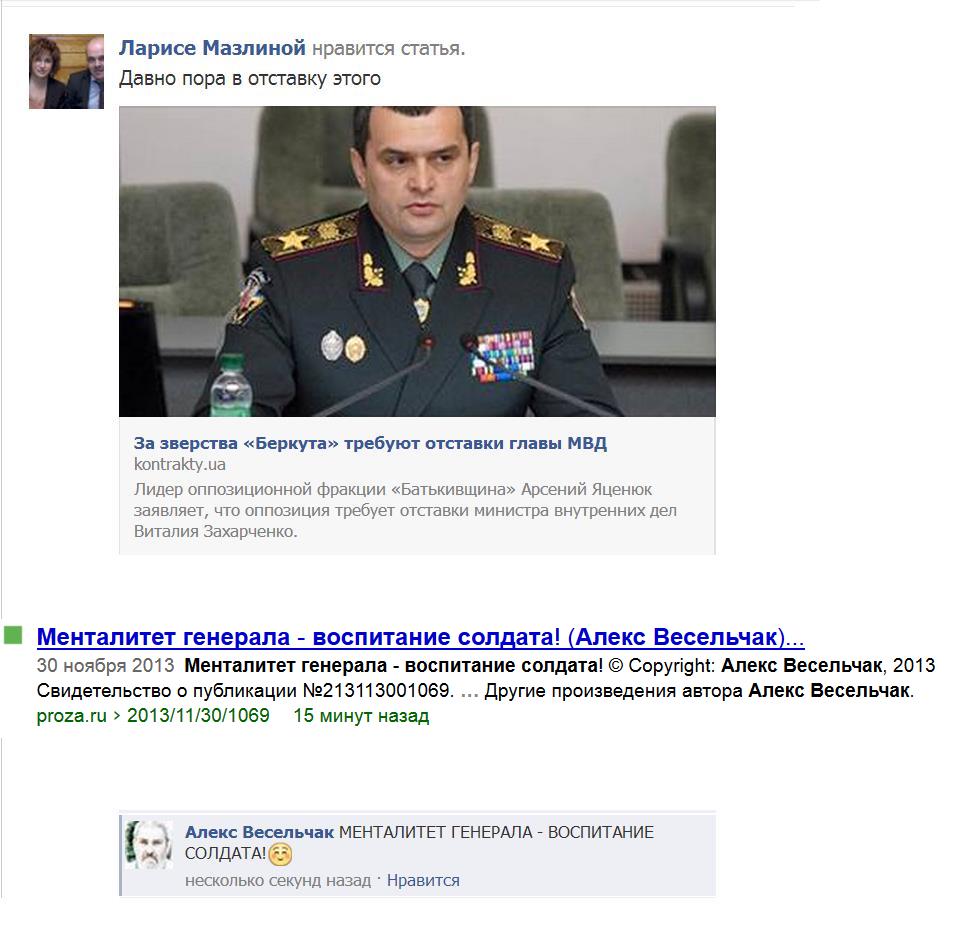Image resolution: width=956 pixels, height=937 pixels.
Task: Open the article photo of the uniformed minister
Action: click(417, 262)
